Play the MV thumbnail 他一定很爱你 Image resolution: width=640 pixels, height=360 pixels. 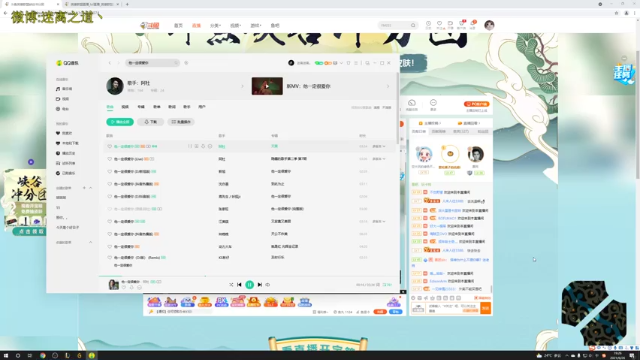pos(267,86)
